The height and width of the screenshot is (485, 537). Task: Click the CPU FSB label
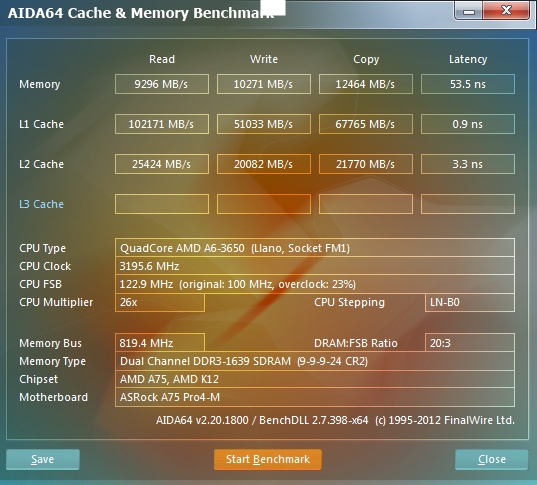click(x=40, y=284)
